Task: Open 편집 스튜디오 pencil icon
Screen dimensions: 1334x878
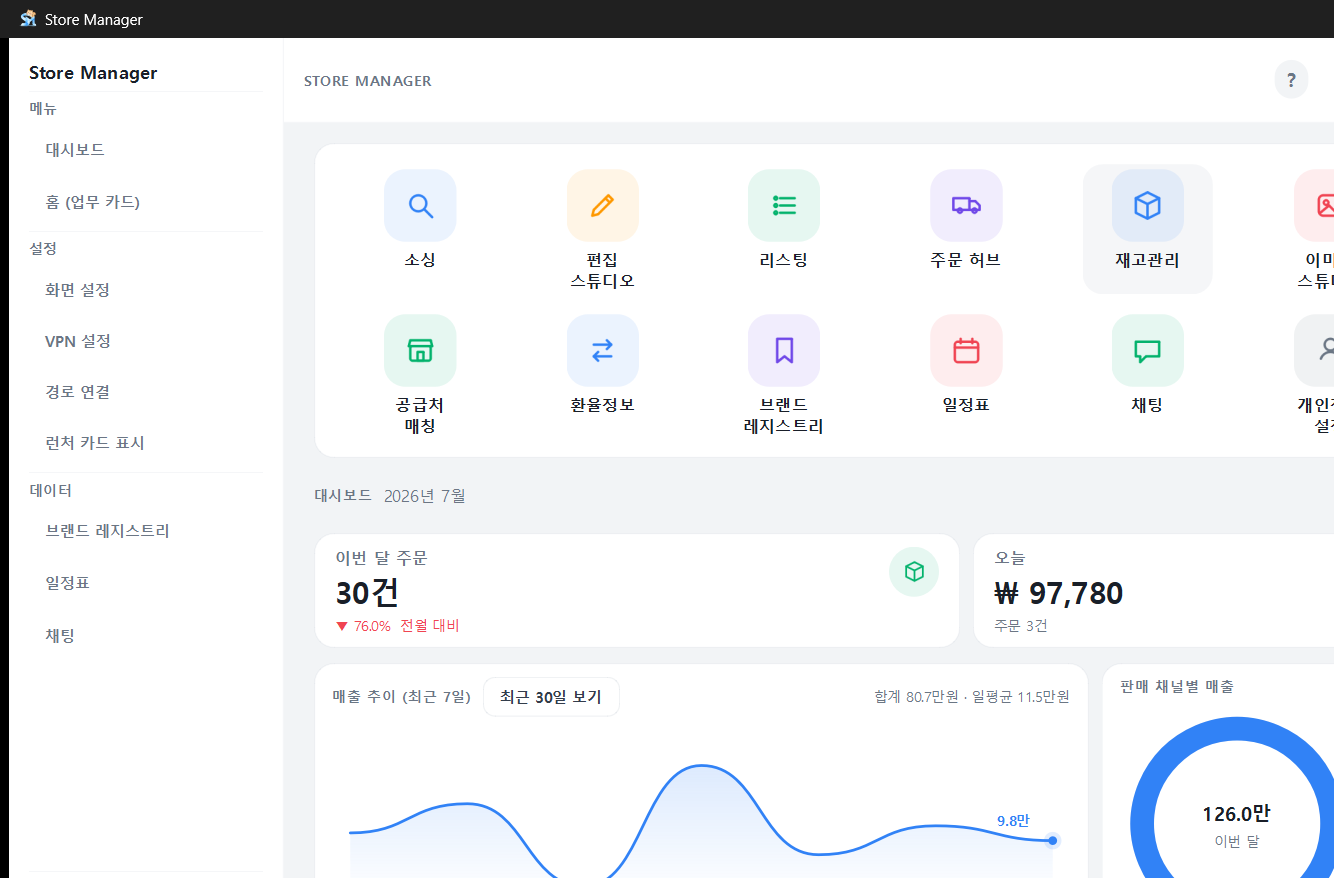Action: (x=602, y=206)
